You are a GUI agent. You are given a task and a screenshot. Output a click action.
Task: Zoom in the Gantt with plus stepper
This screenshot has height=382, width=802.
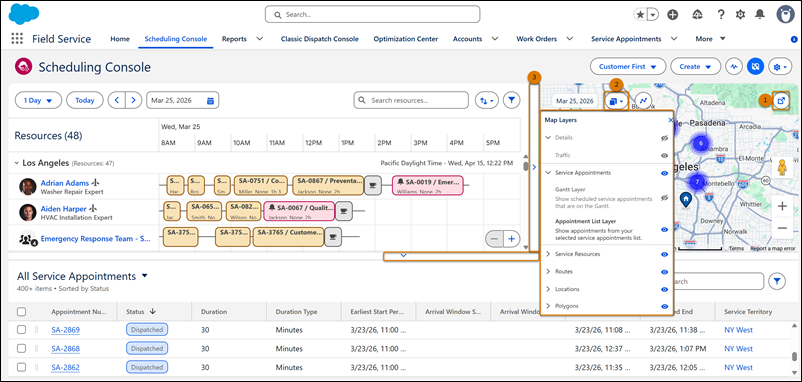pos(511,238)
